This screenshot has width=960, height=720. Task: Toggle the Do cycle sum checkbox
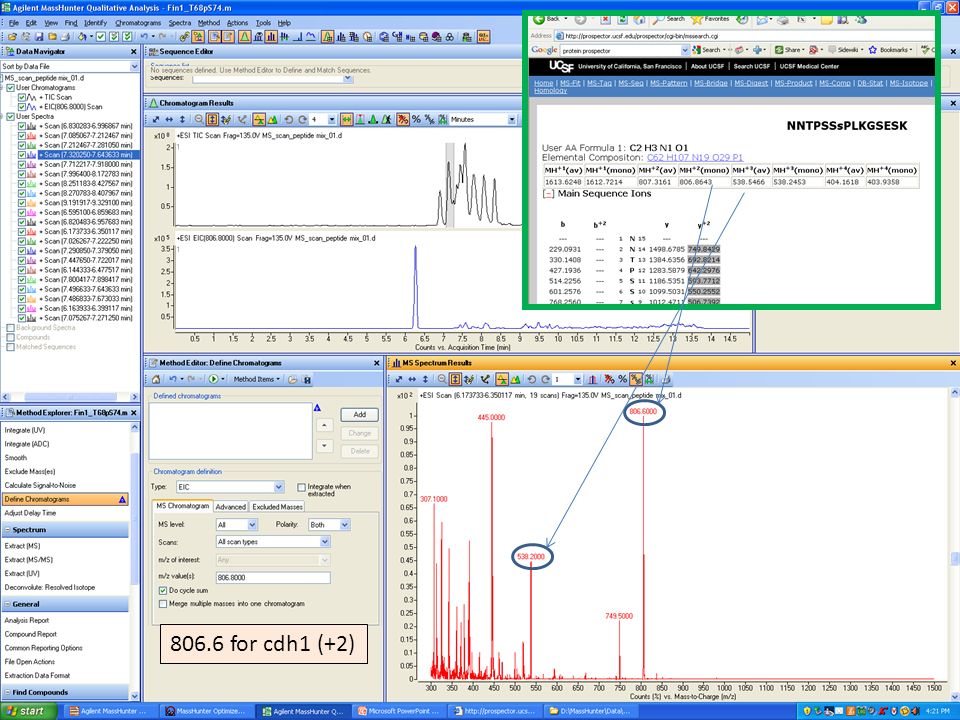(x=163, y=591)
